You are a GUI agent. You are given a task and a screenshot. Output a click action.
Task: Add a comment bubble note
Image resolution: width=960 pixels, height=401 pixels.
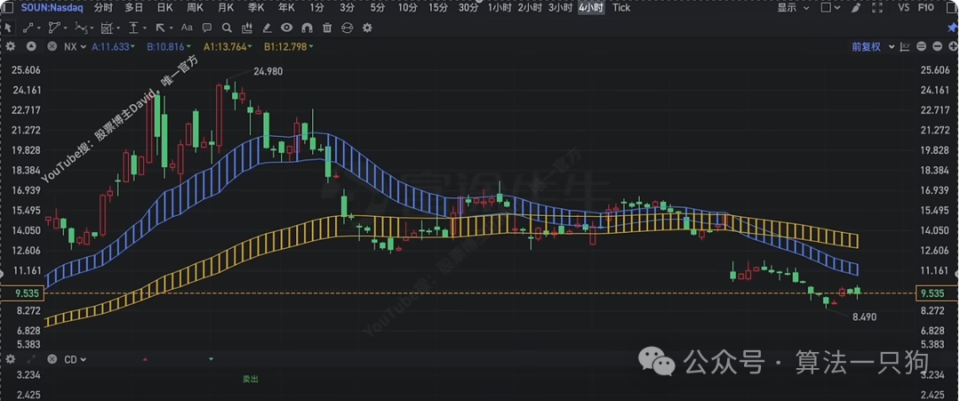(207, 28)
